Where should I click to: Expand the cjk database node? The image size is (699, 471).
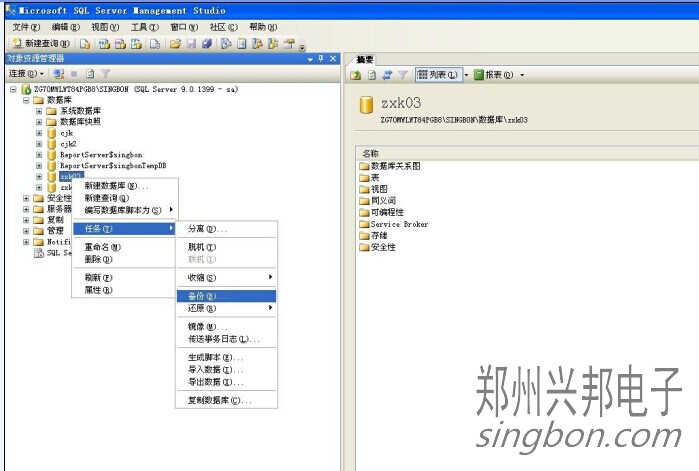coord(39,132)
